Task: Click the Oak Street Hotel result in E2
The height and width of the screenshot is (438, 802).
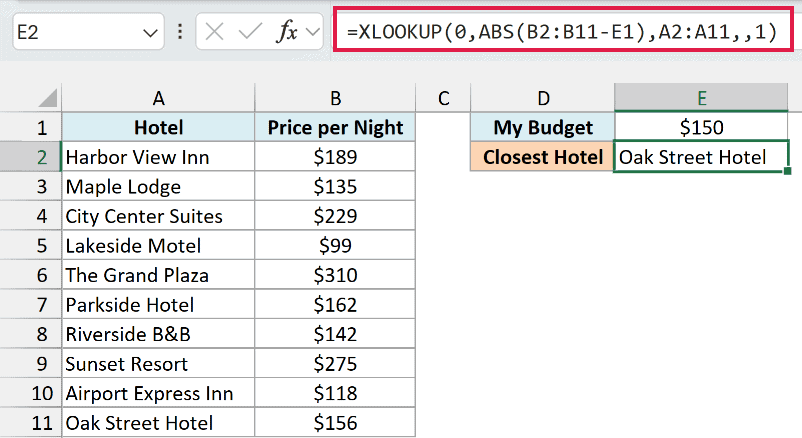Action: pyautogui.click(x=701, y=157)
